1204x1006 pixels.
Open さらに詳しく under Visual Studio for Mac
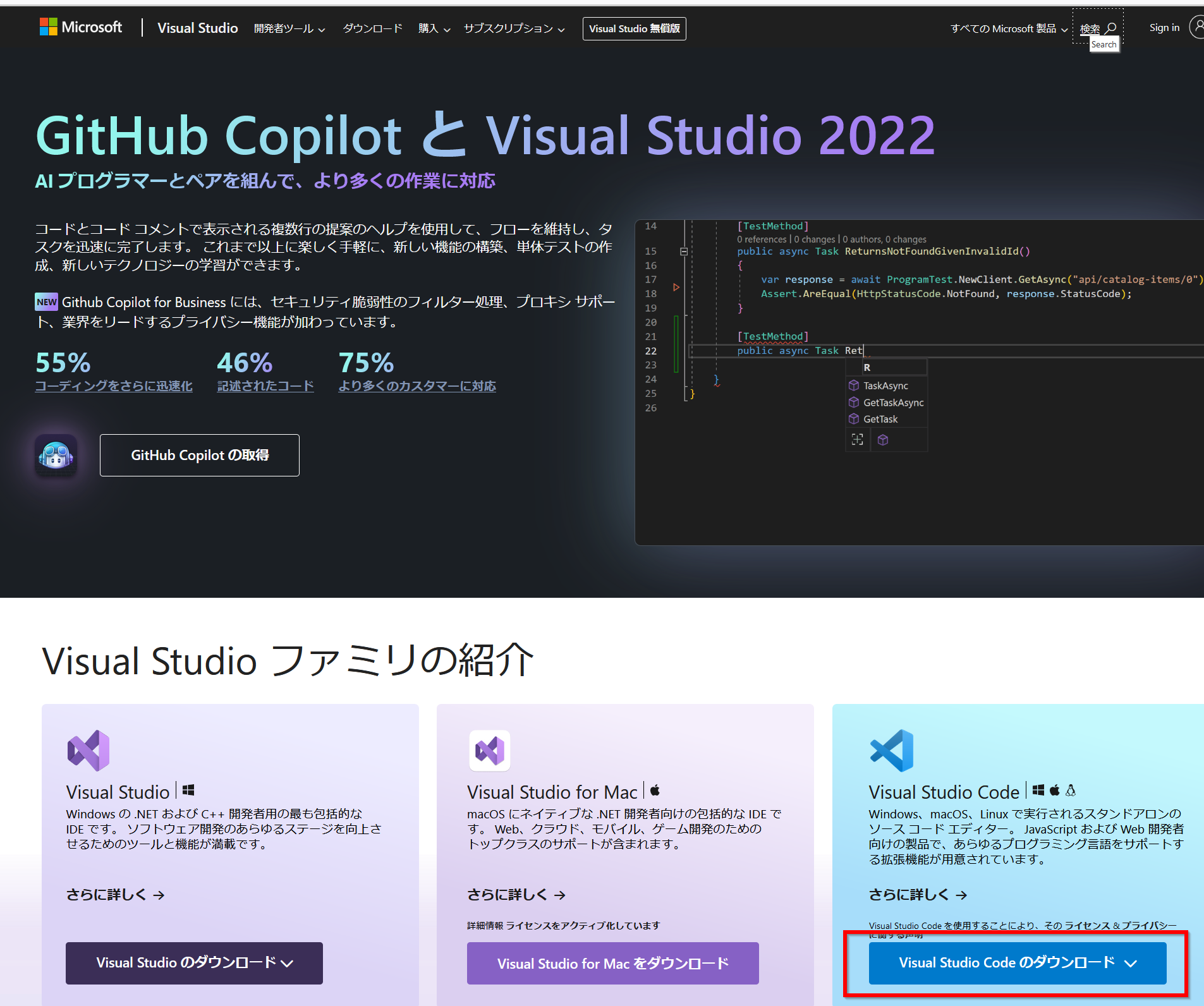click(x=516, y=895)
